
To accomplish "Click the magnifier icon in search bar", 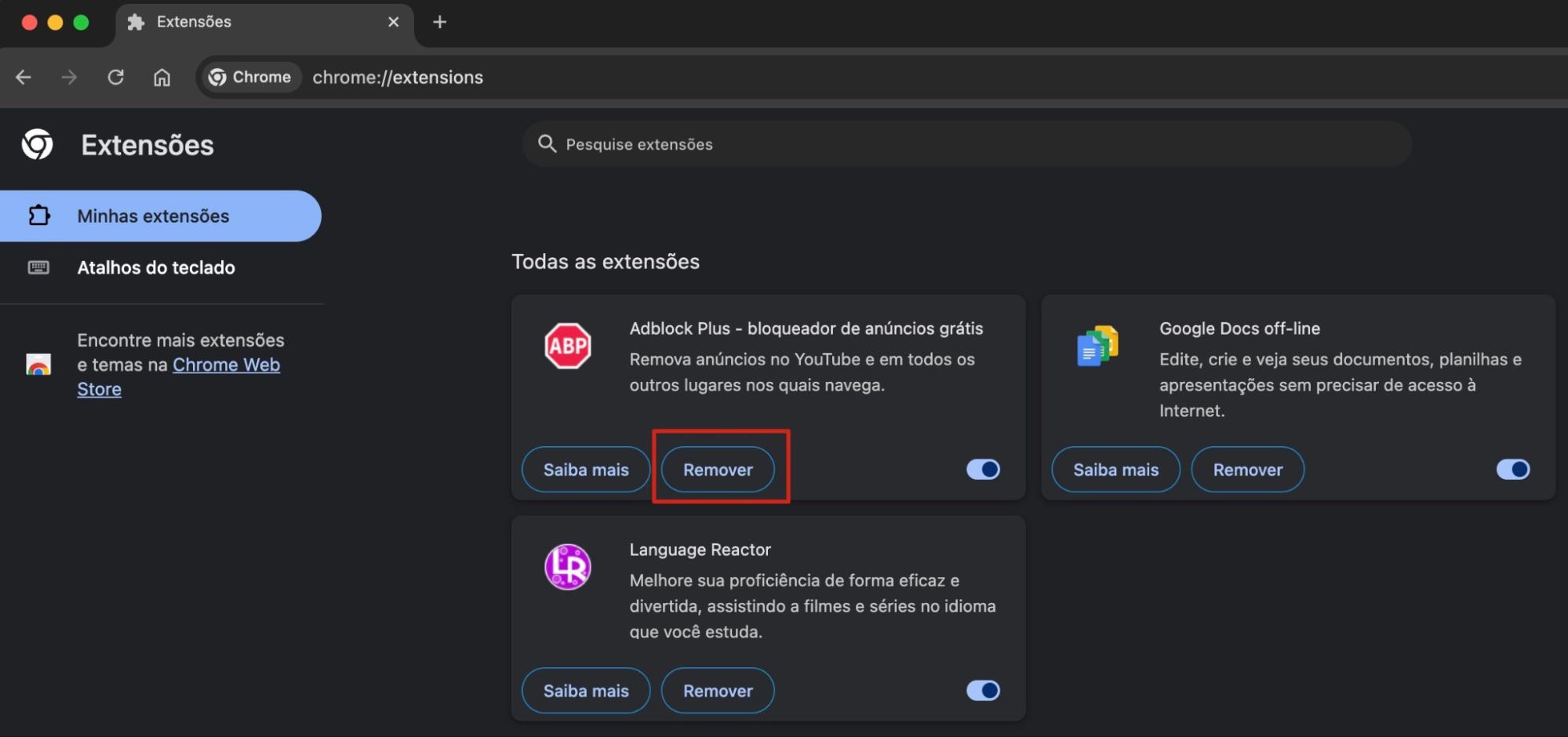I will [x=547, y=144].
